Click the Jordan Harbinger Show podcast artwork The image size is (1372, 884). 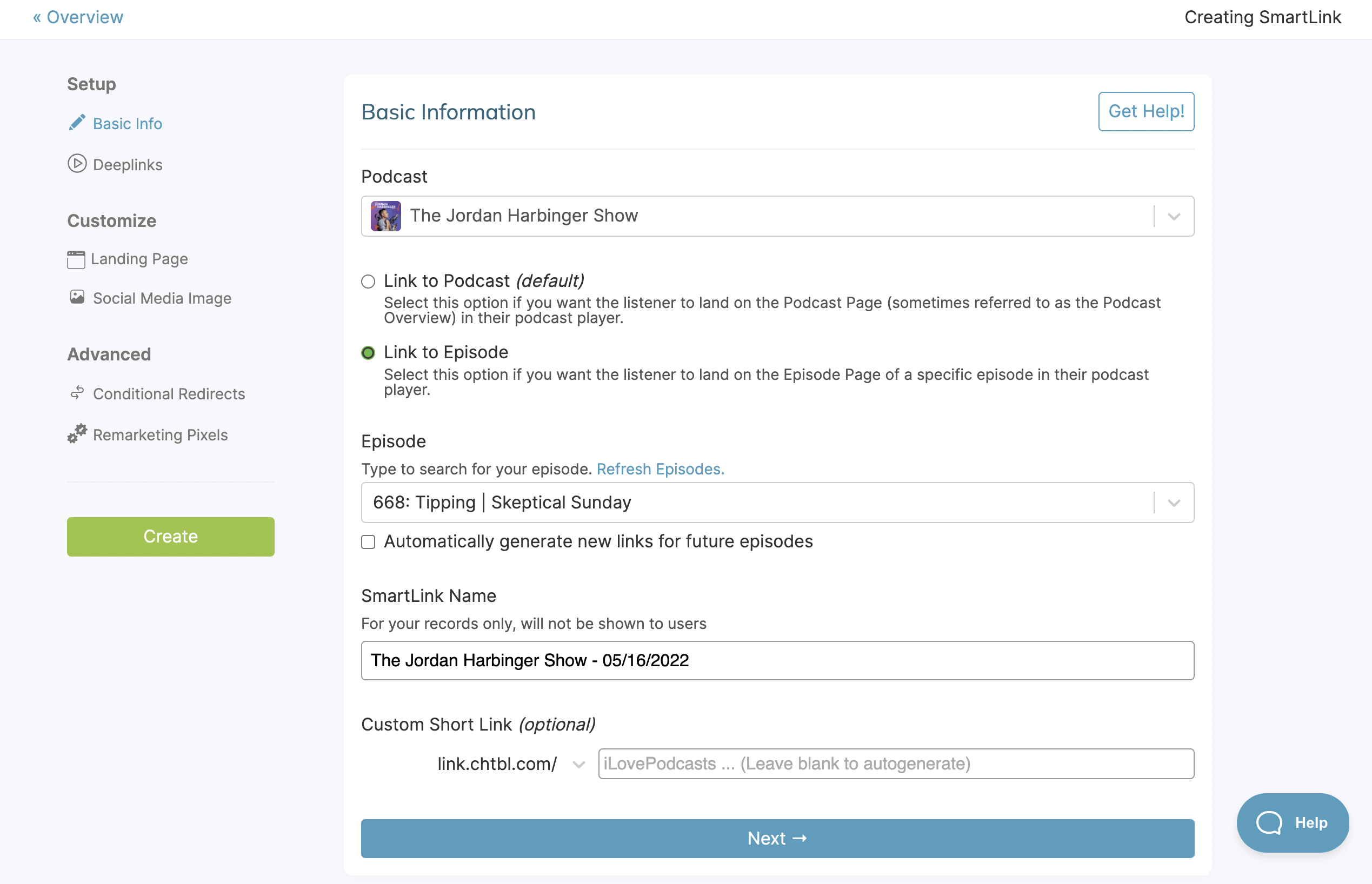tap(385, 215)
